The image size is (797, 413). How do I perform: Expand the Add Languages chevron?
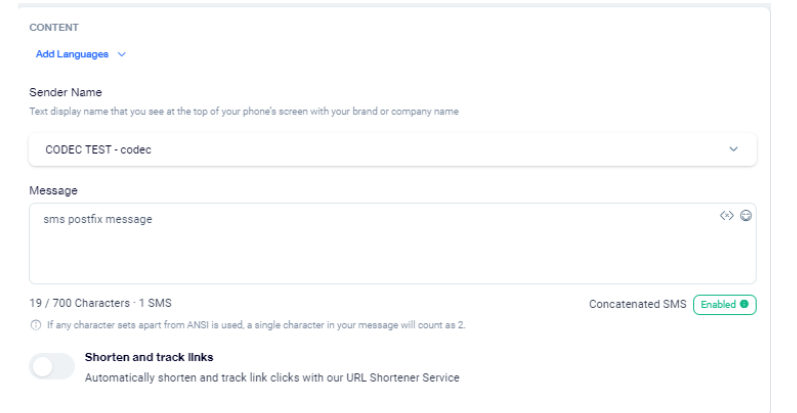tap(122, 54)
